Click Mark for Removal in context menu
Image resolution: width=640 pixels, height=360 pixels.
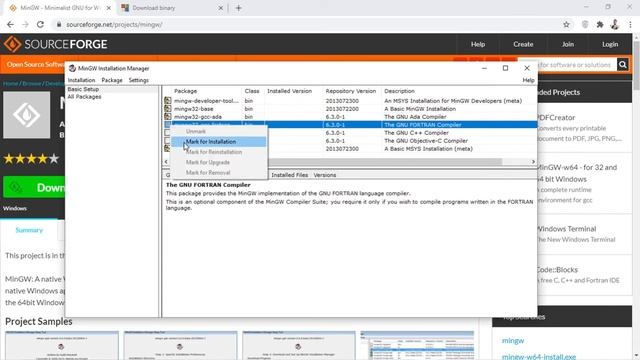[219, 173]
